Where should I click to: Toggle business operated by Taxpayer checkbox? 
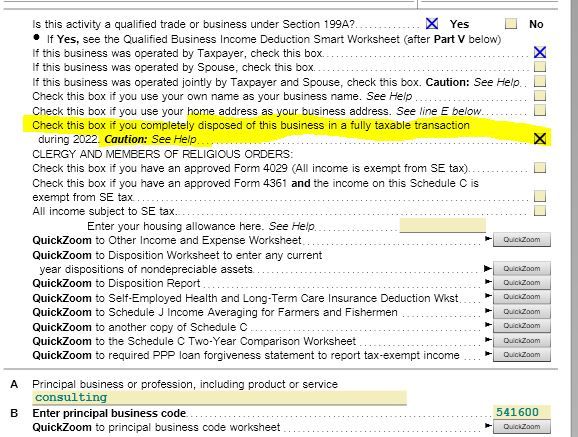pyautogui.click(x=540, y=52)
